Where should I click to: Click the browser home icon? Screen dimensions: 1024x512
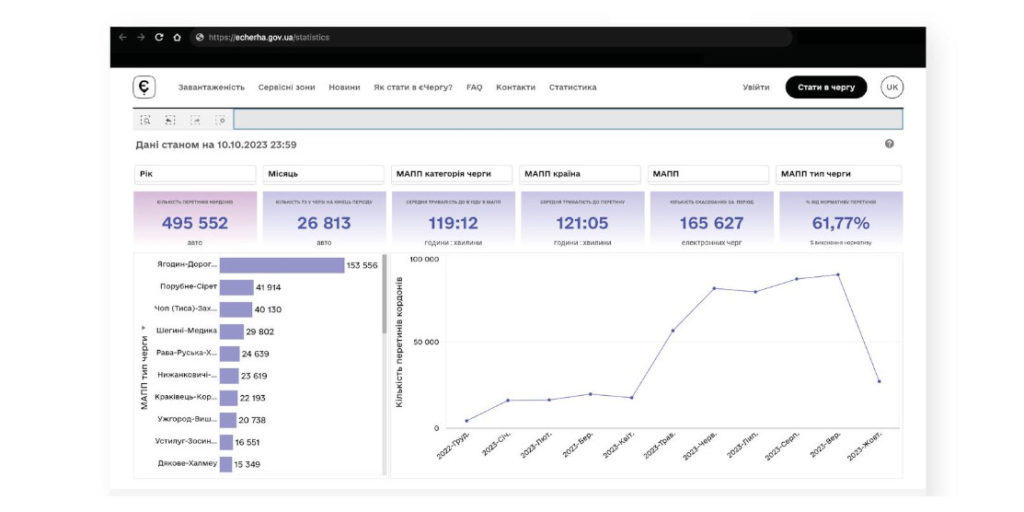177,37
